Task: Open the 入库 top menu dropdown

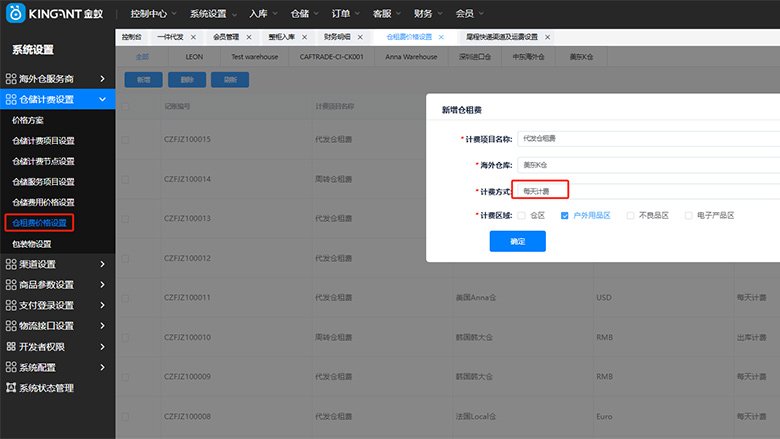Action: tap(263, 14)
